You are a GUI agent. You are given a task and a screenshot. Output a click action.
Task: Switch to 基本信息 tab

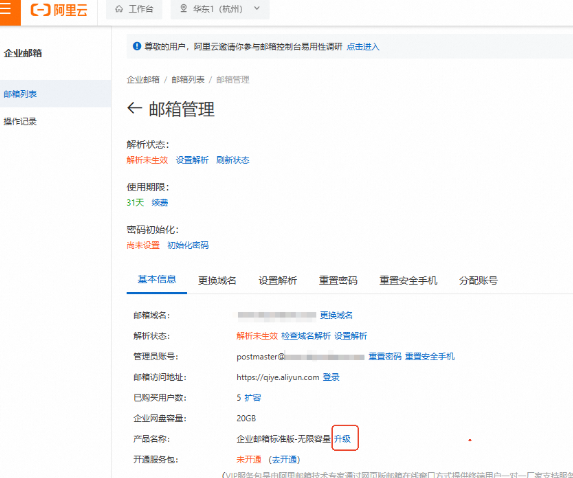point(157,280)
